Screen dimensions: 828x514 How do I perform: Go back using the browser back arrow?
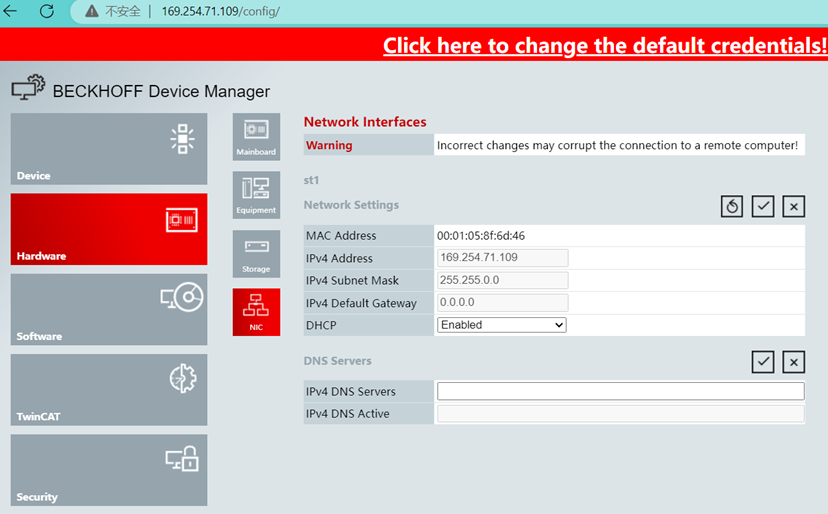pos(11,11)
